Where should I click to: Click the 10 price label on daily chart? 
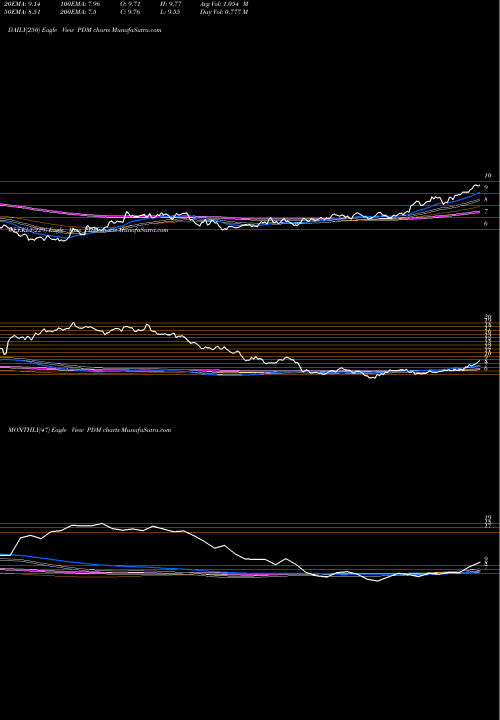pos(488,176)
